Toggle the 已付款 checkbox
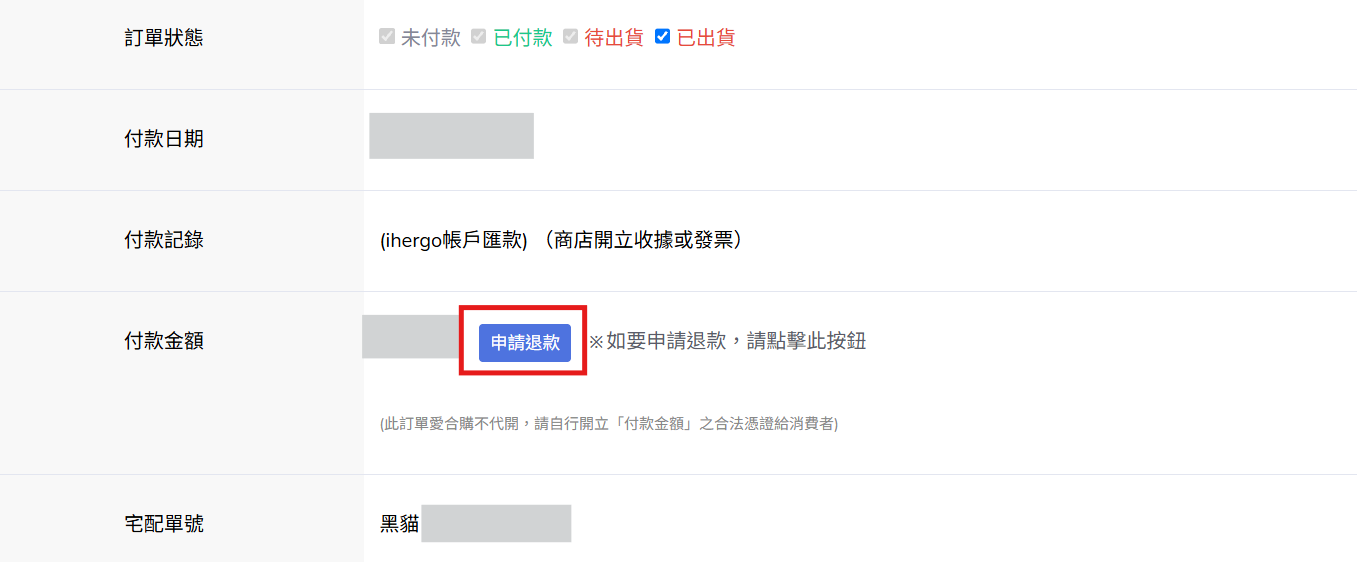1357x562 pixels. 479,37
